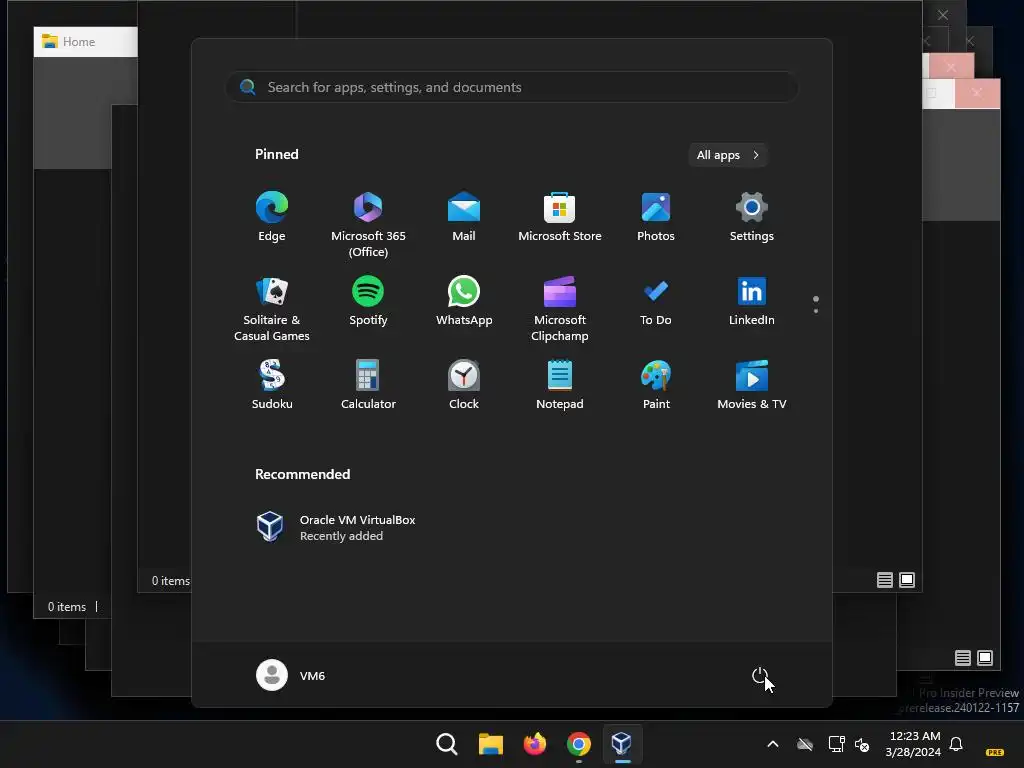Open the Mail app
The width and height of the screenshot is (1024, 768).
click(x=464, y=217)
